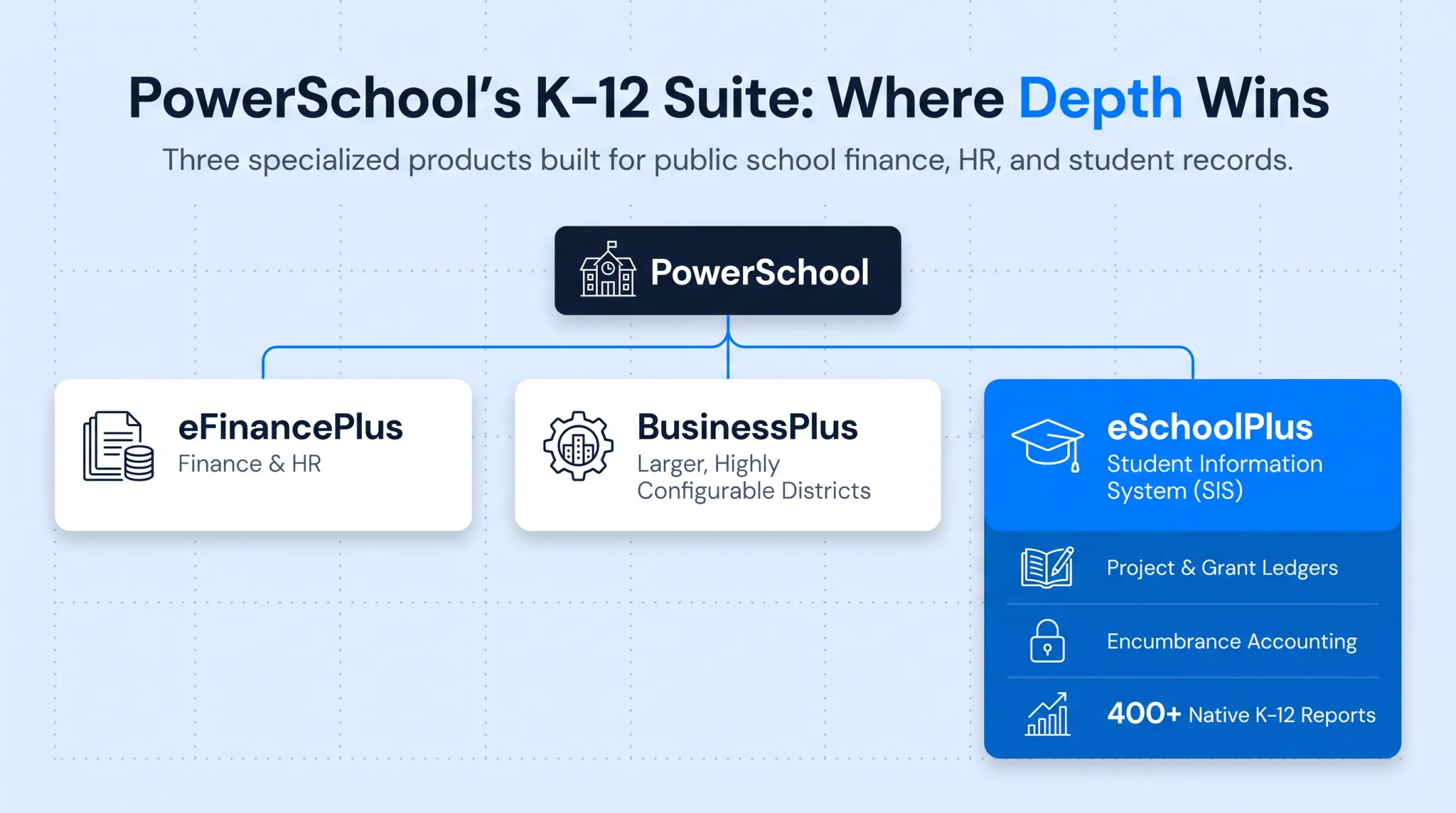The image size is (1456, 813).
Task: Click the bar chart growth icon
Action: tap(1048, 714)
